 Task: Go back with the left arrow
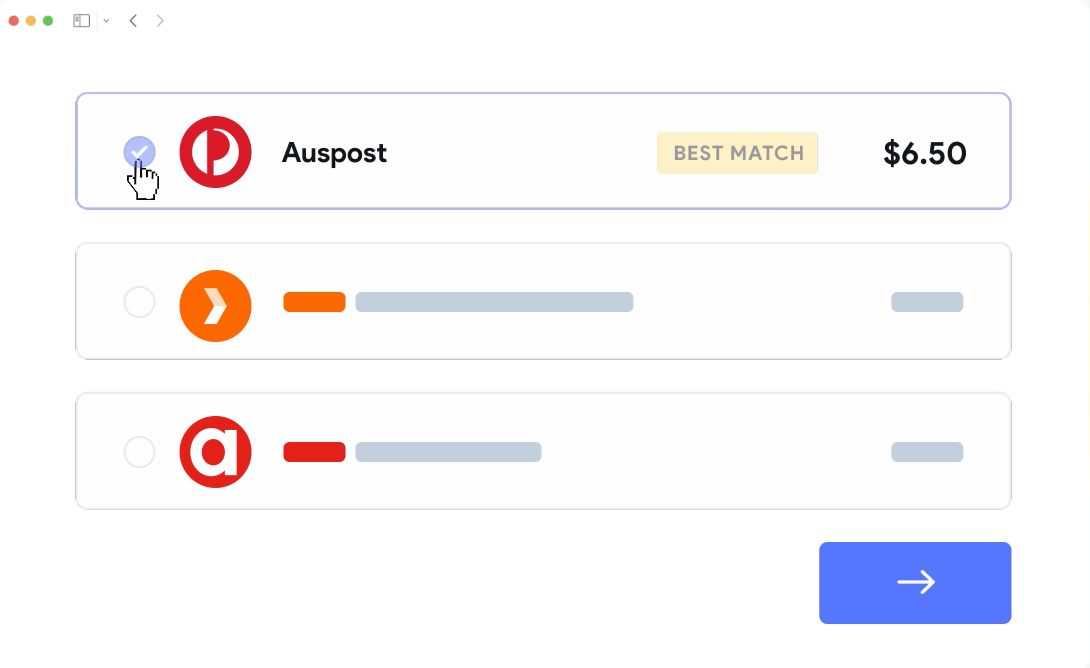pyautogui.click(x=133, y=20)
